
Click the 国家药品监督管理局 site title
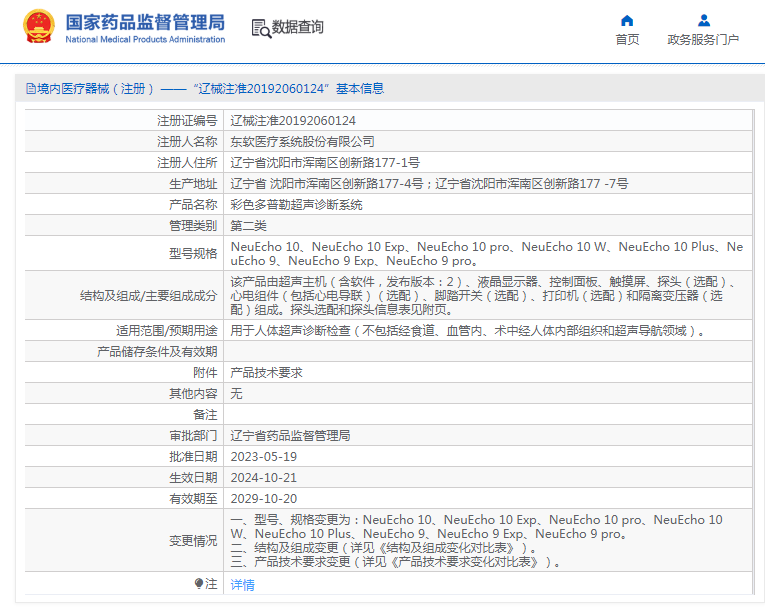tap(145, 21)
